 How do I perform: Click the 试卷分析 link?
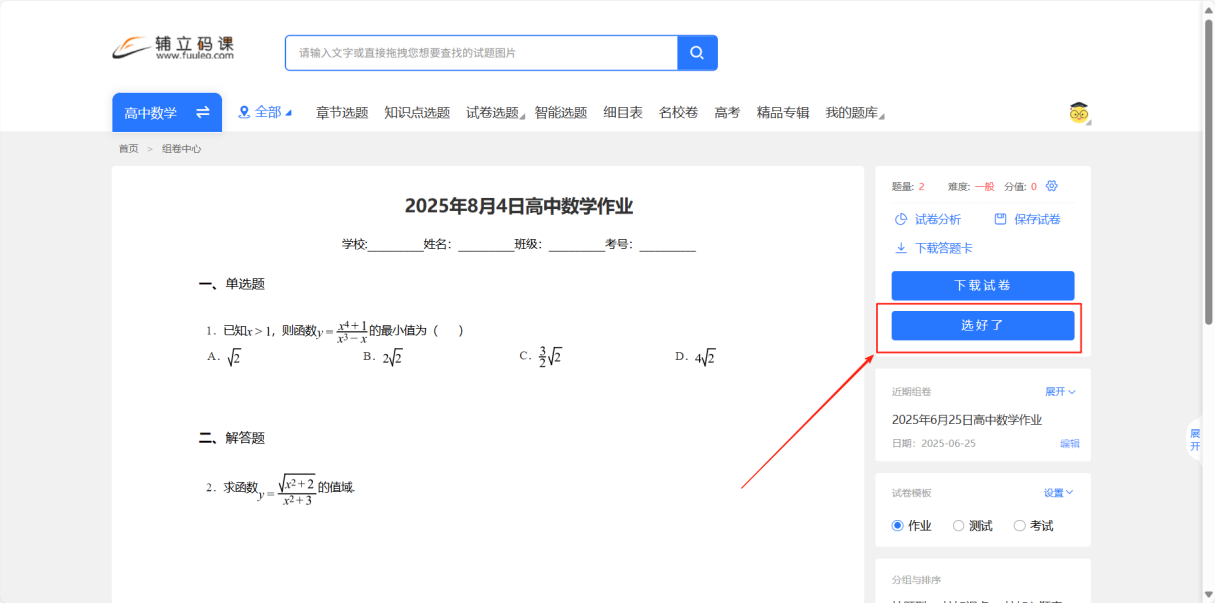[x=938, y=219]
